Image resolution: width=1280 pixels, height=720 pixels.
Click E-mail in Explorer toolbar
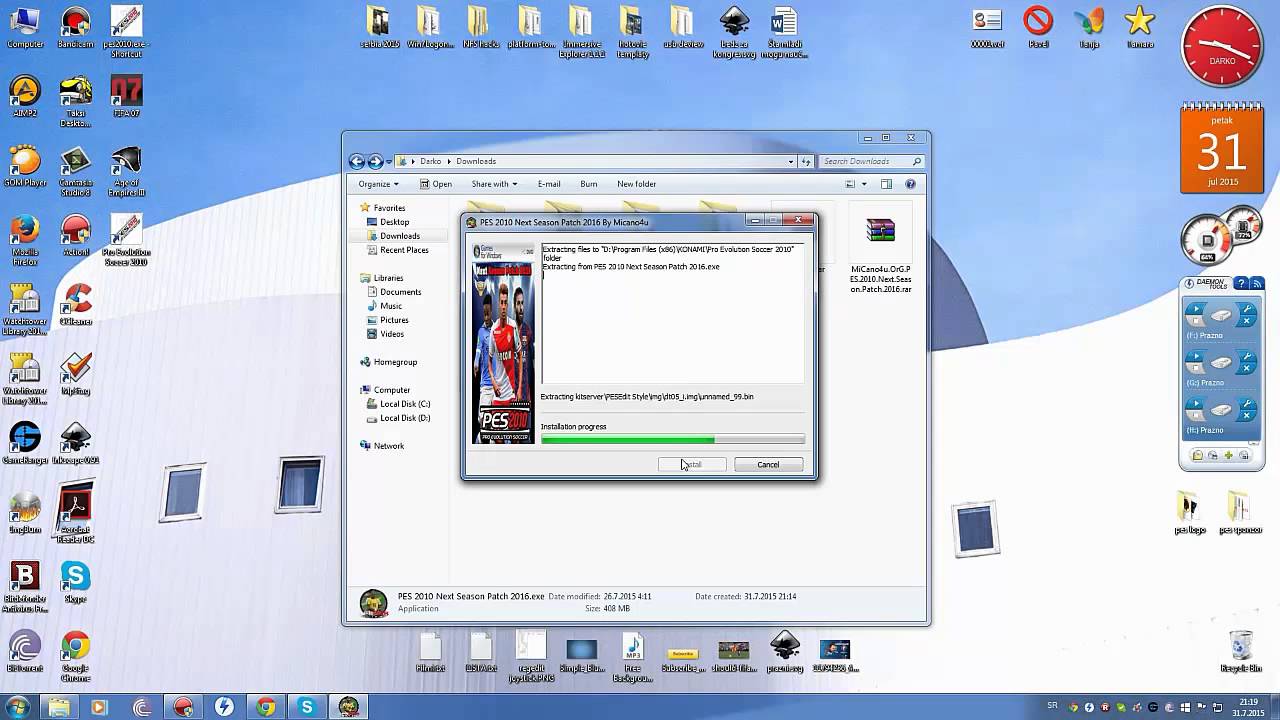click(x=549, y=184)
